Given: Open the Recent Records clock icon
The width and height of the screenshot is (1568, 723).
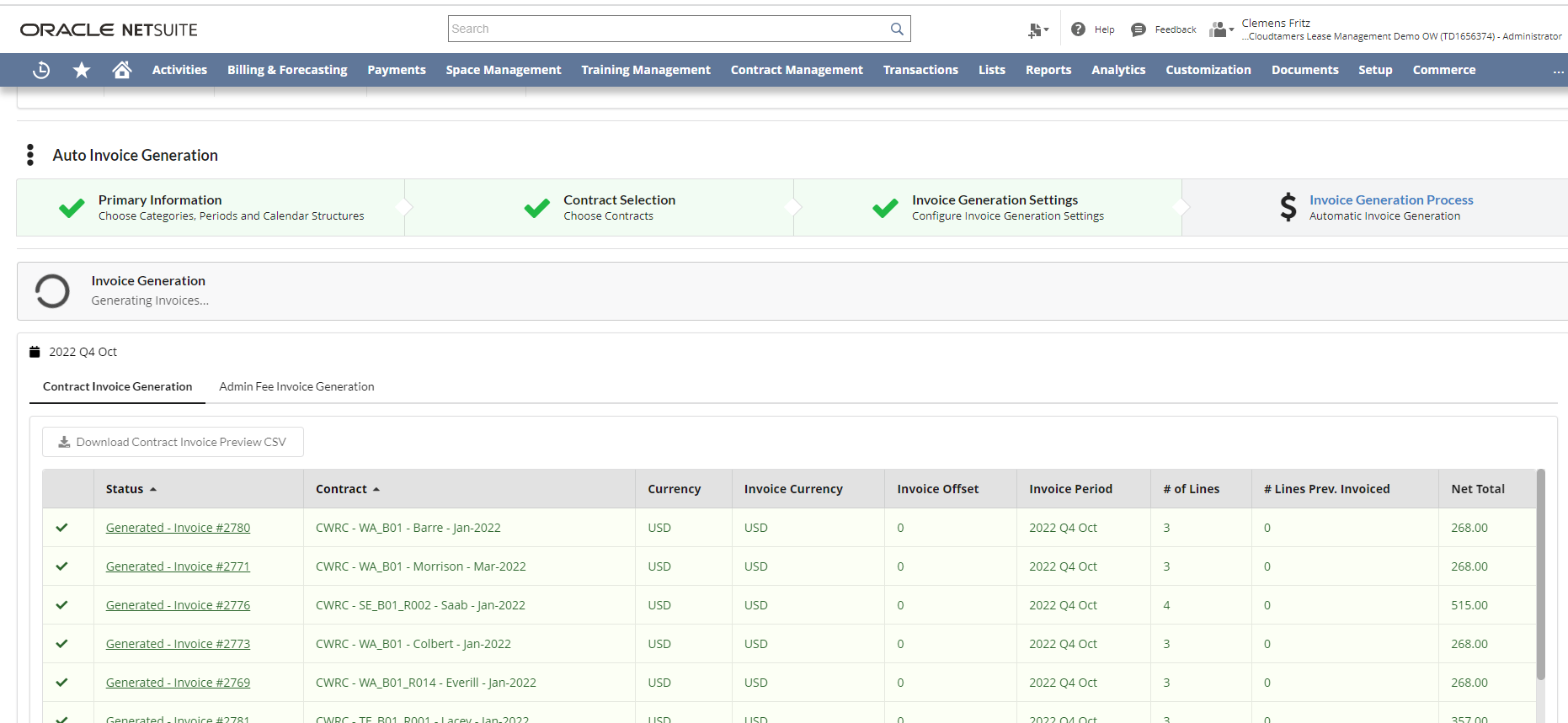Looking at the screenshot, I should [x=41, y=70].
